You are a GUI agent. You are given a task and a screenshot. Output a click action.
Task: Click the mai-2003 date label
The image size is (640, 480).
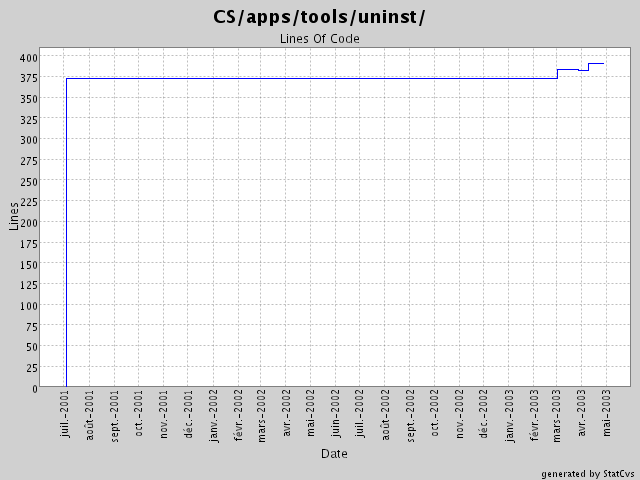[607, 413]
